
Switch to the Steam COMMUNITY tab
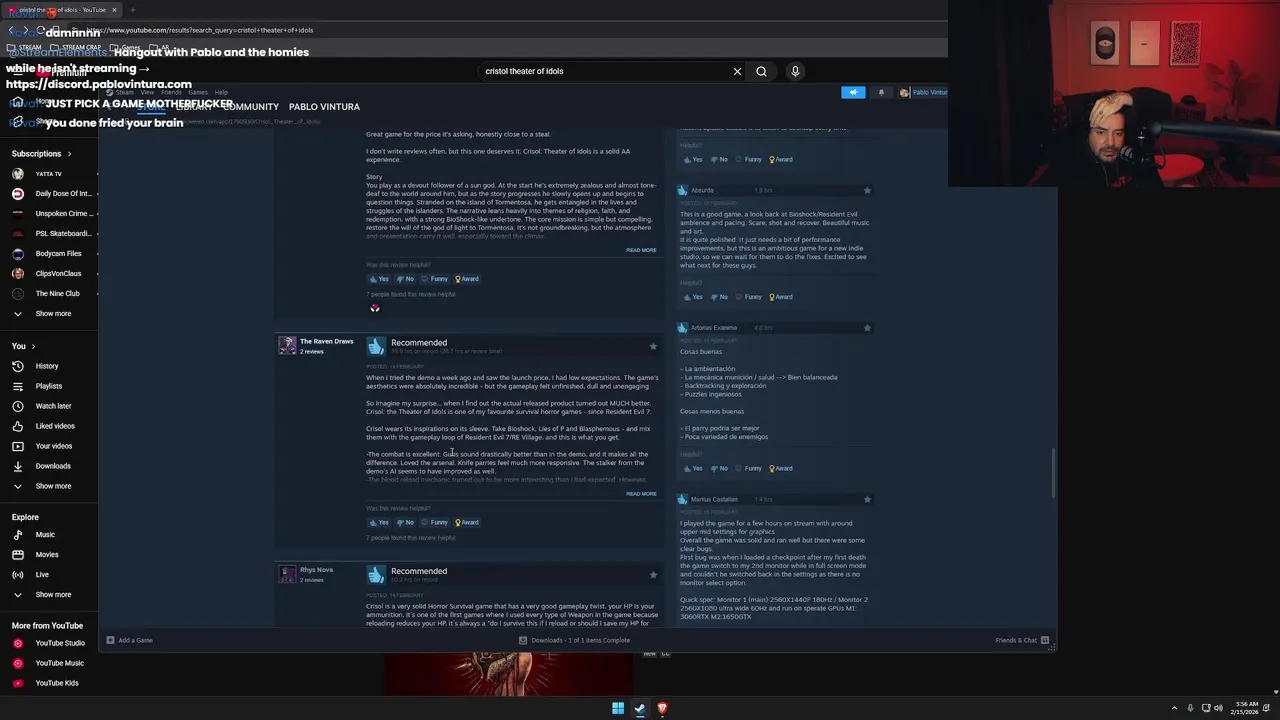(x=251, y=106)
